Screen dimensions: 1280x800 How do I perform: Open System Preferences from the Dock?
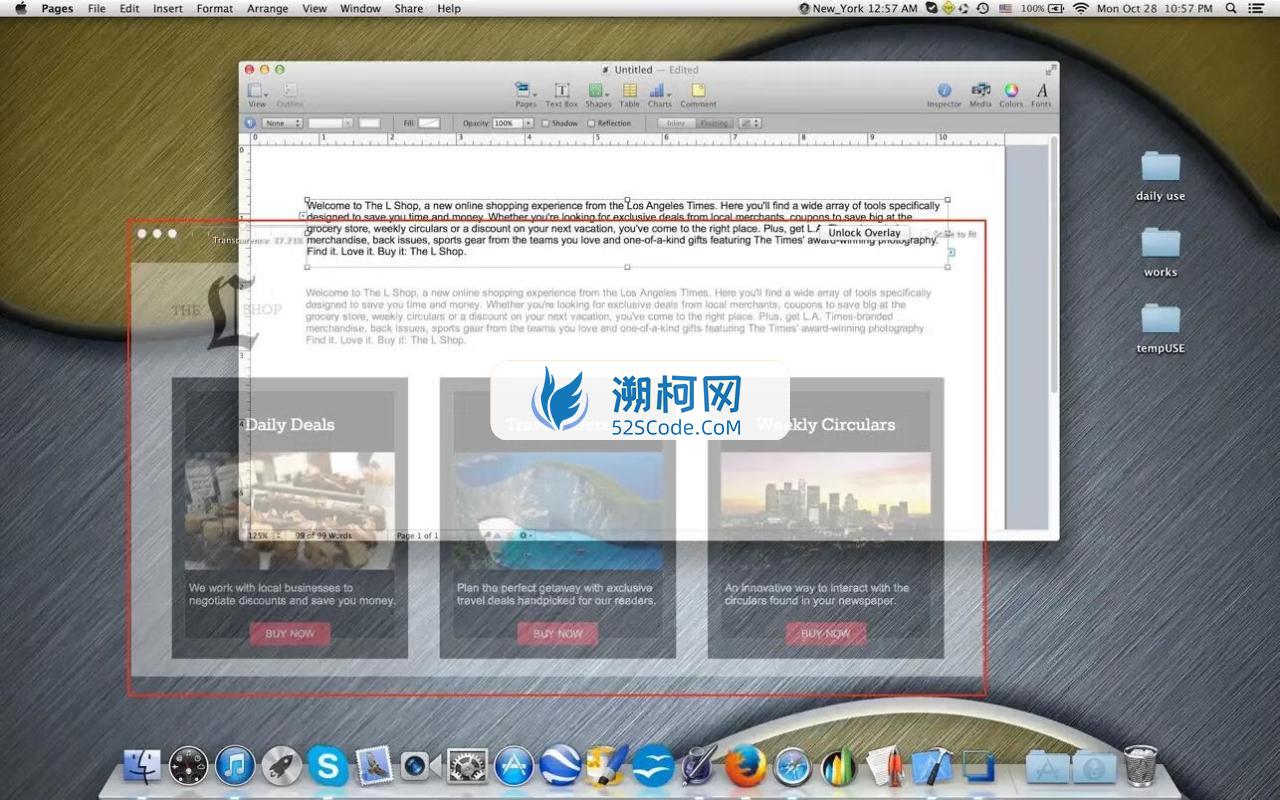click(467, 766)
